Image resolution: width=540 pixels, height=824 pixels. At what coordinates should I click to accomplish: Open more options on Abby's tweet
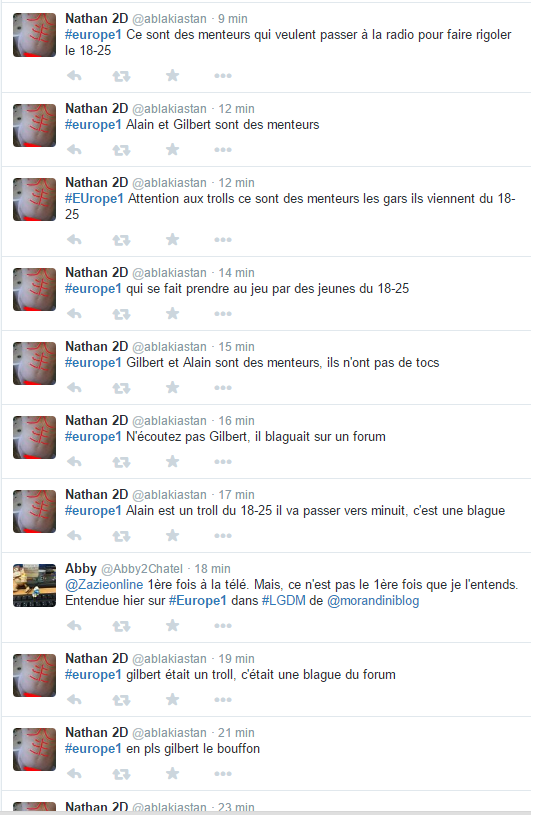pos(223,626)
